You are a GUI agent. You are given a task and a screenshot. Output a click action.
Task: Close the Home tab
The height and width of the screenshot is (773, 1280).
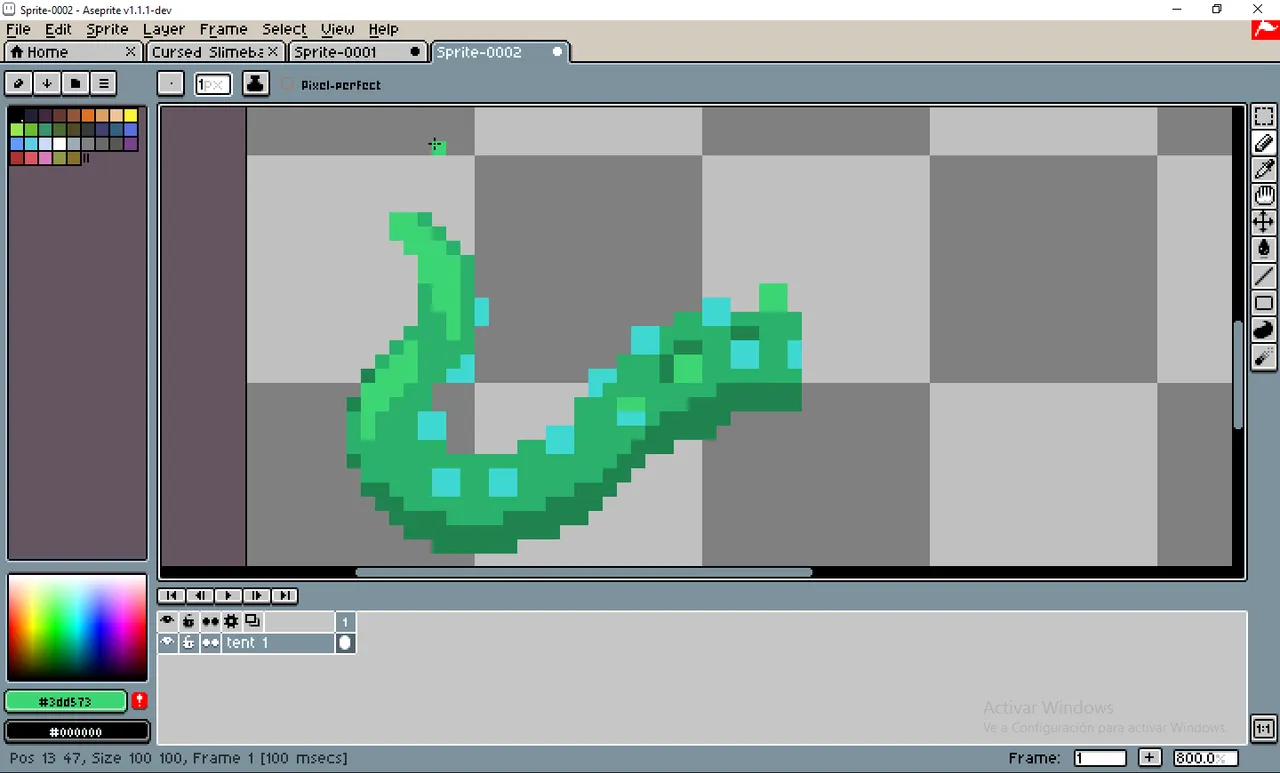click(x=131, y=52)
